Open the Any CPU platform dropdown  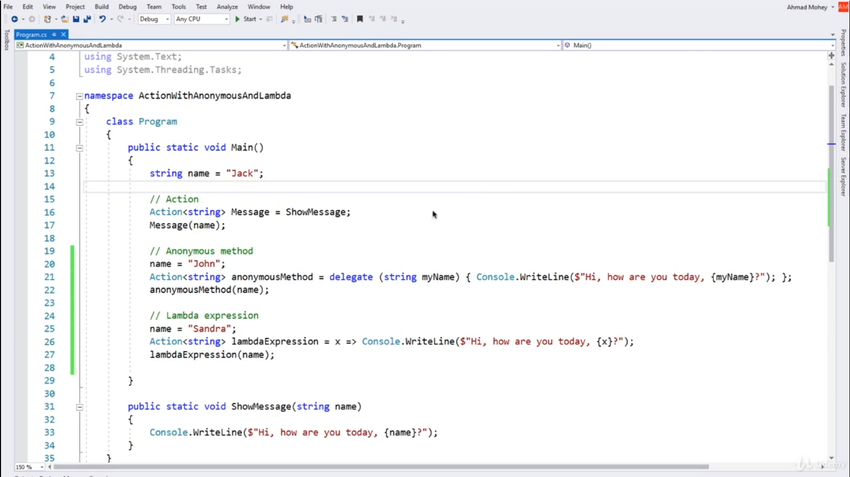click(x=202, y=19)
